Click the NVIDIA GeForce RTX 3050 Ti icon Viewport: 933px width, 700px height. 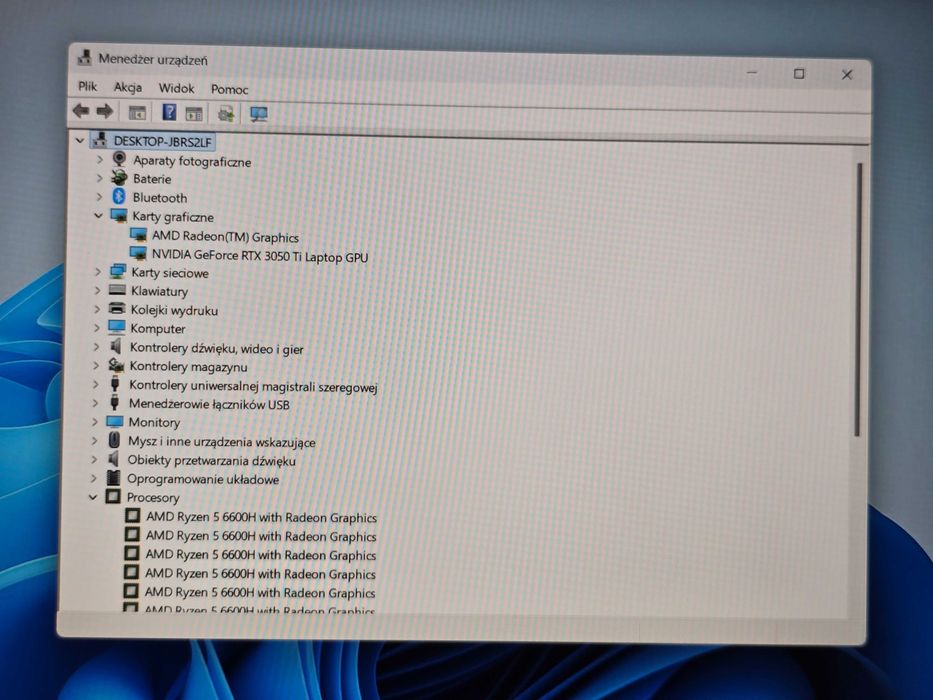click(x=138, y=254)
